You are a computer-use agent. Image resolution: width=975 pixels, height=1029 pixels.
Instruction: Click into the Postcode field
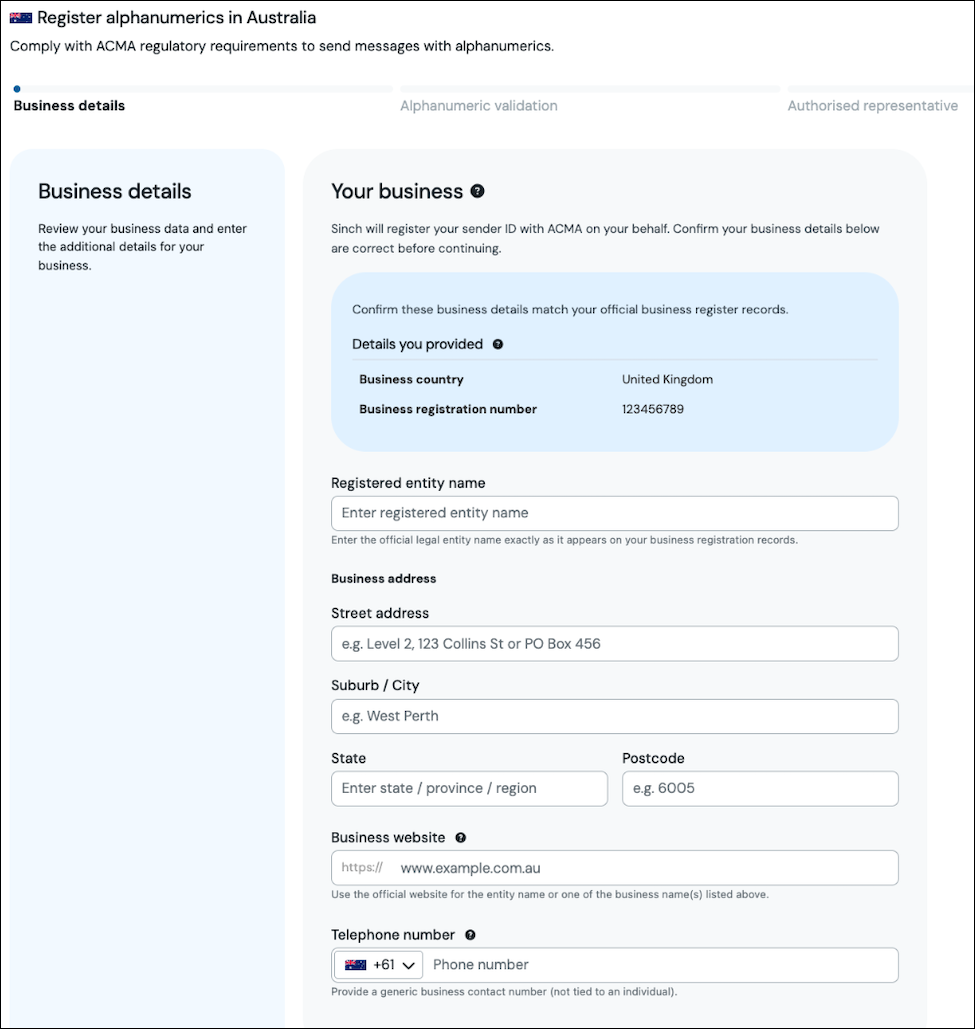pyautogui.click(x=760, y=788)
